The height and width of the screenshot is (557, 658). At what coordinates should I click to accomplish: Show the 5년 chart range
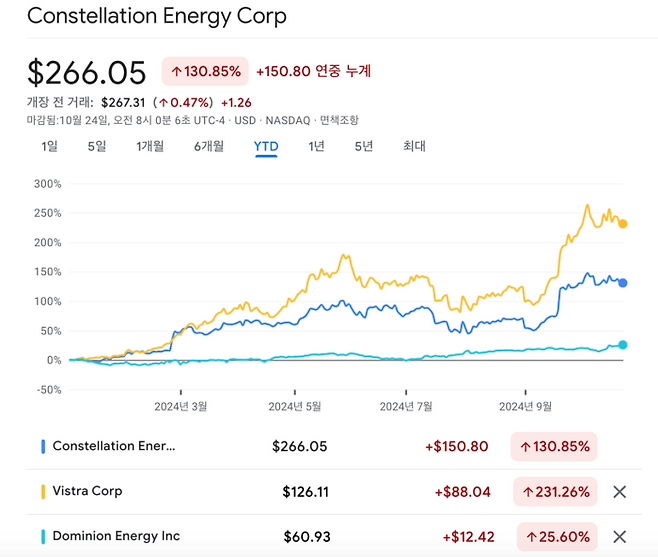click(x=363, y=146)
